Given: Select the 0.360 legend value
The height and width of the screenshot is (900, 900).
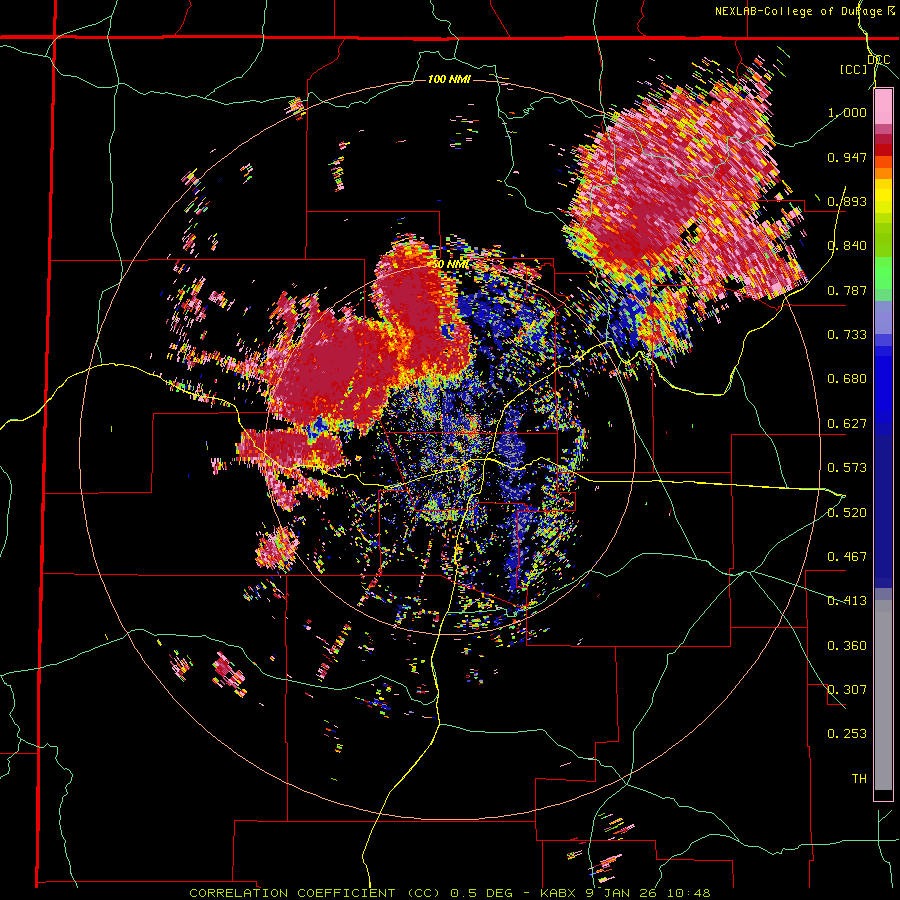Looking at the screenshot, I should click(x=847, y=646).
